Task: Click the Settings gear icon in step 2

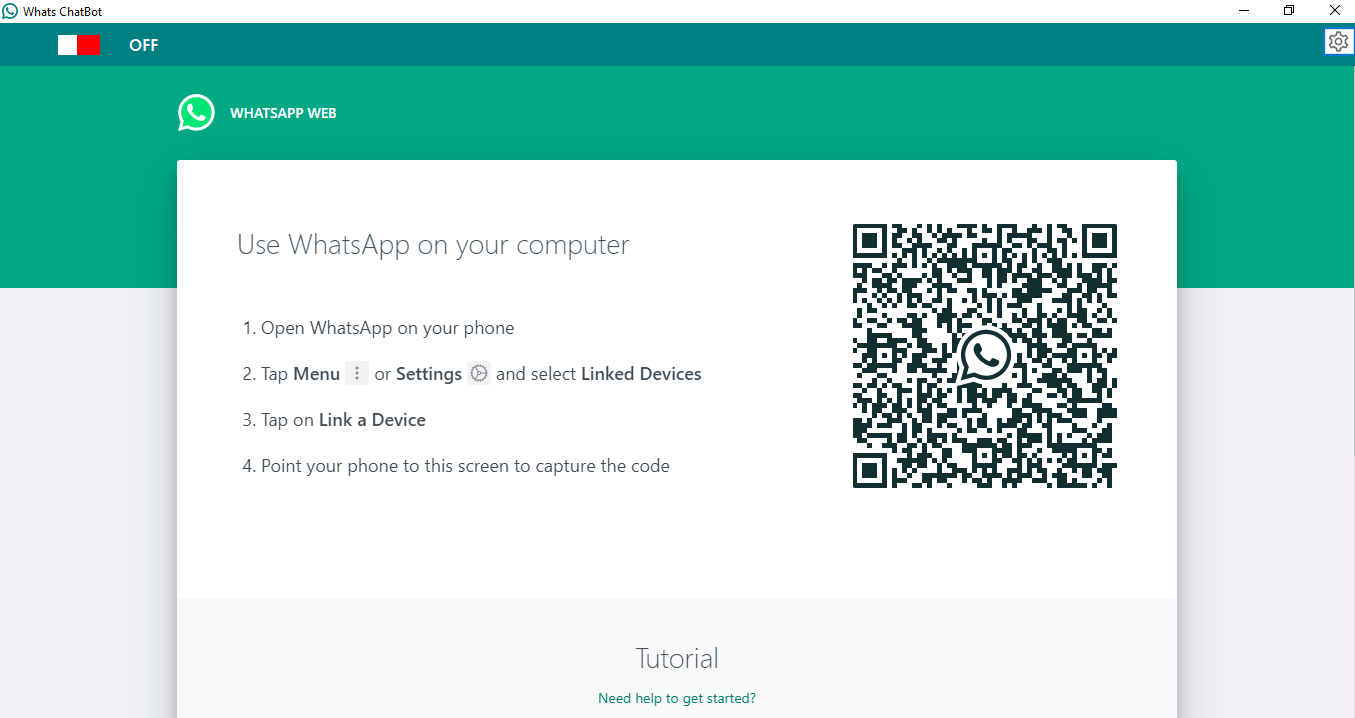Action: point(479,373)
